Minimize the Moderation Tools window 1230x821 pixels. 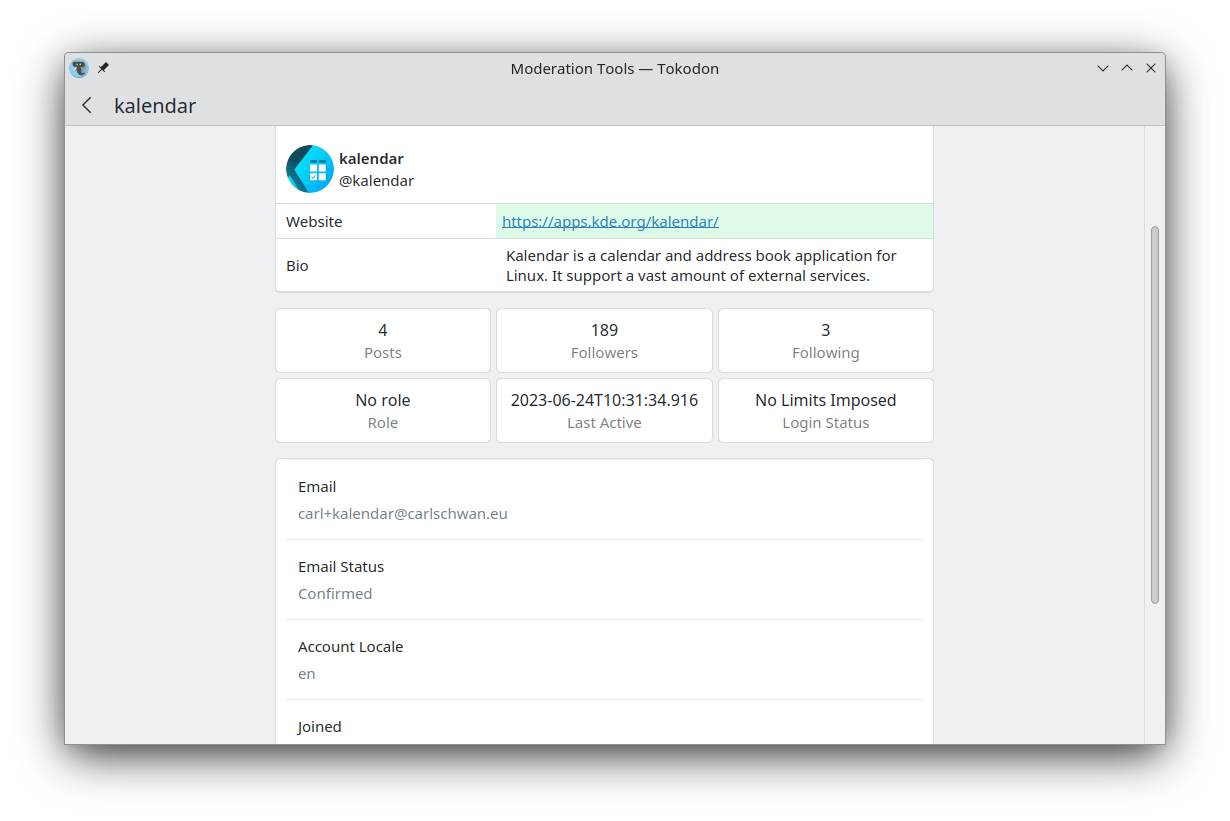(x=1103, y=68)
